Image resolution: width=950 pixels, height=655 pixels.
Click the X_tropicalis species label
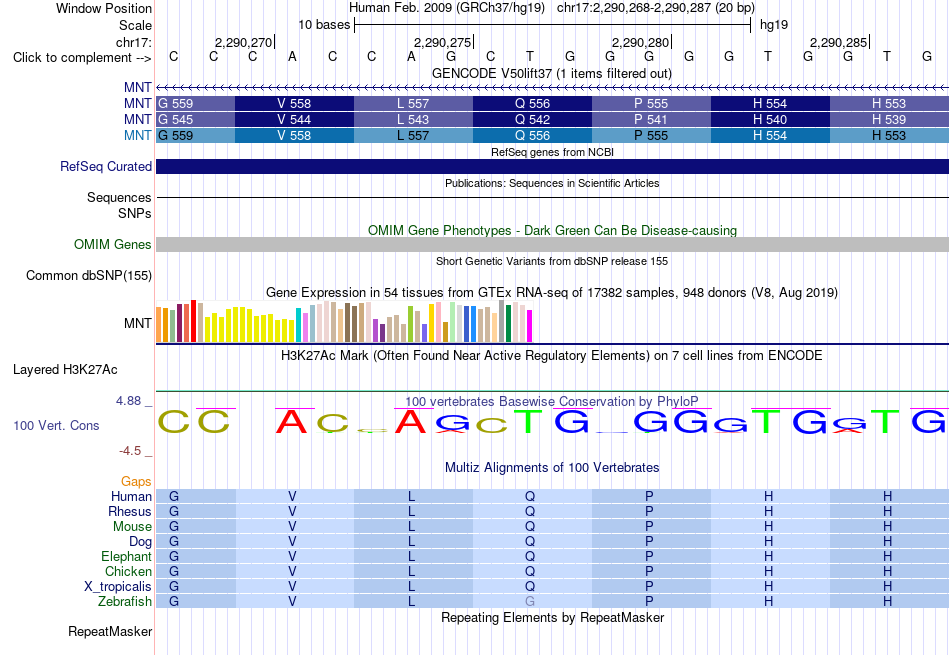coord(118,587)
